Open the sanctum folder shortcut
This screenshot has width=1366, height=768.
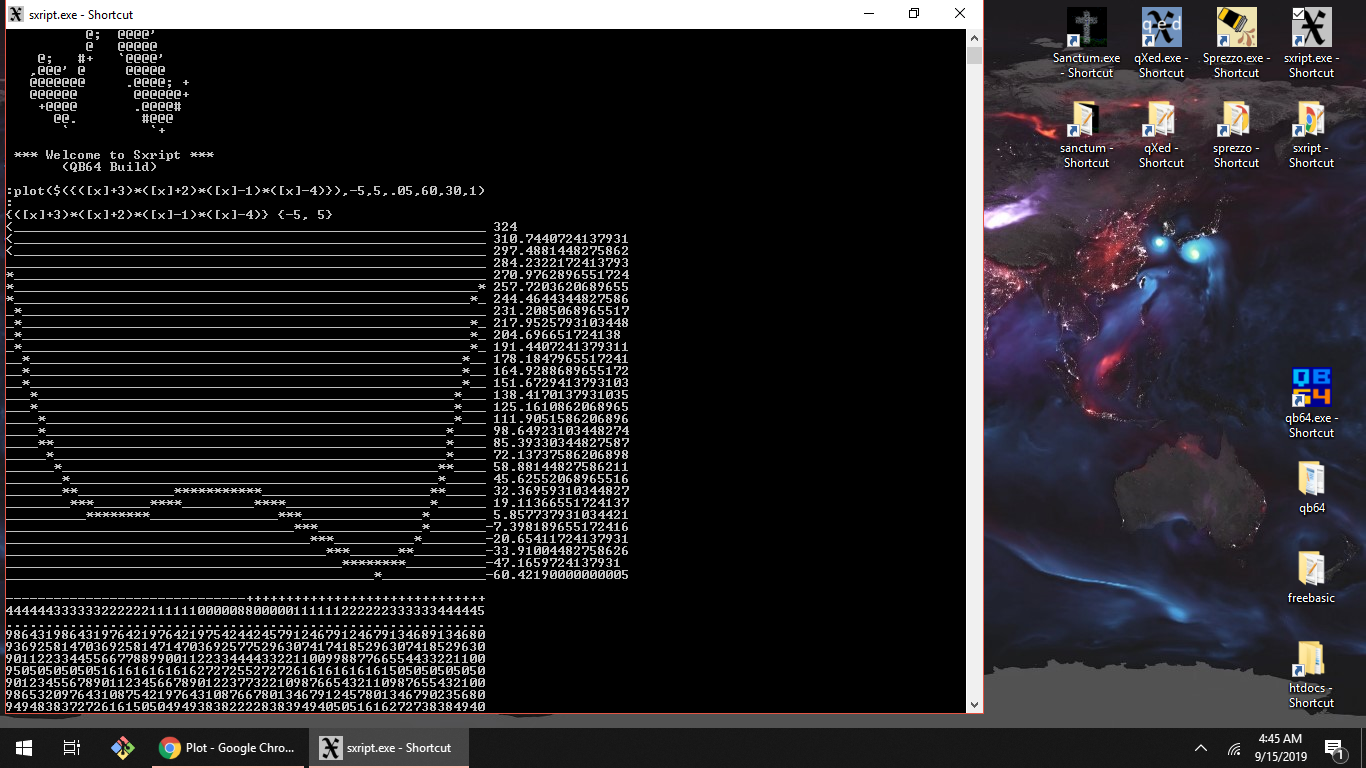click(1086, 120)
